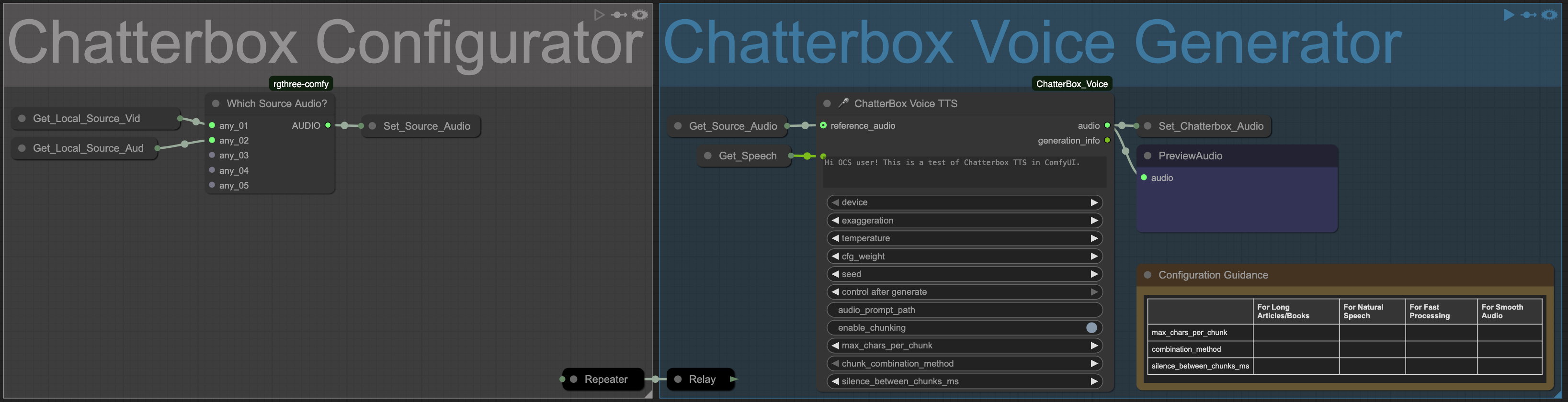Queue the Chatterbox Configurator group with its play icon
The height and width of the screenshot is (402, 1568).
click(599, 14)
